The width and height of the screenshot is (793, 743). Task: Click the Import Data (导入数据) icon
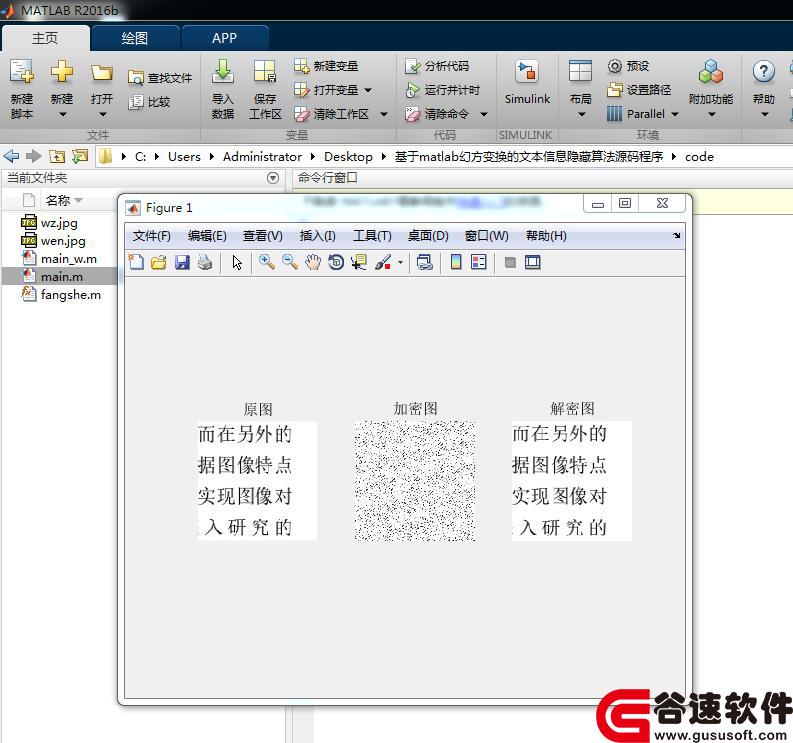coord(223,71)
